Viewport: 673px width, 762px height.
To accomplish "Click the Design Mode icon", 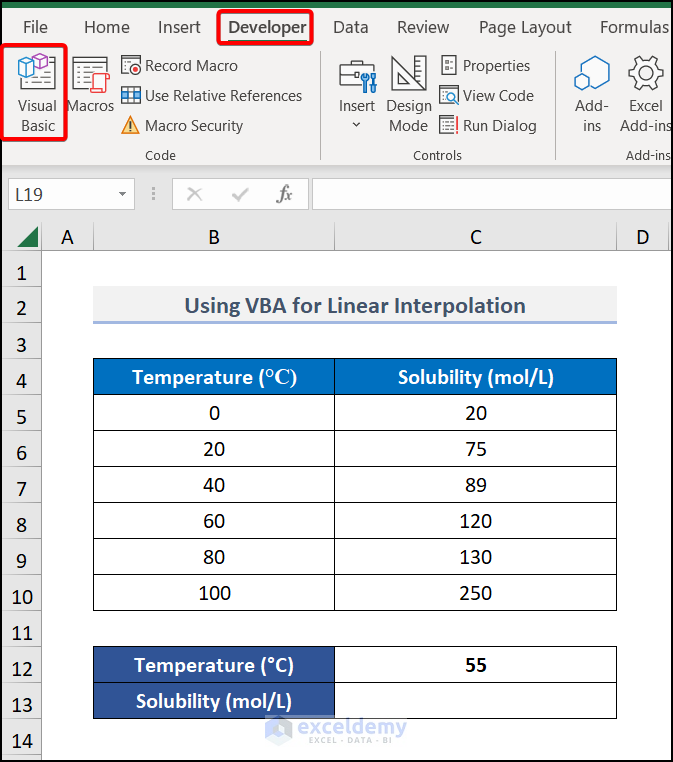I will click(x=408, y=92).
